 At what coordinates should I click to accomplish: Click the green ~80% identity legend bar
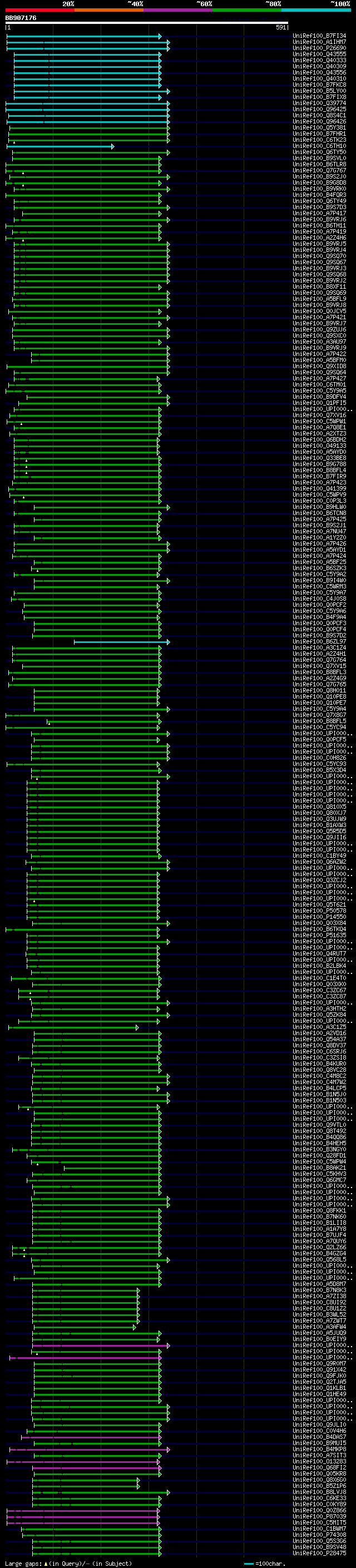click(x=247, y=10)
